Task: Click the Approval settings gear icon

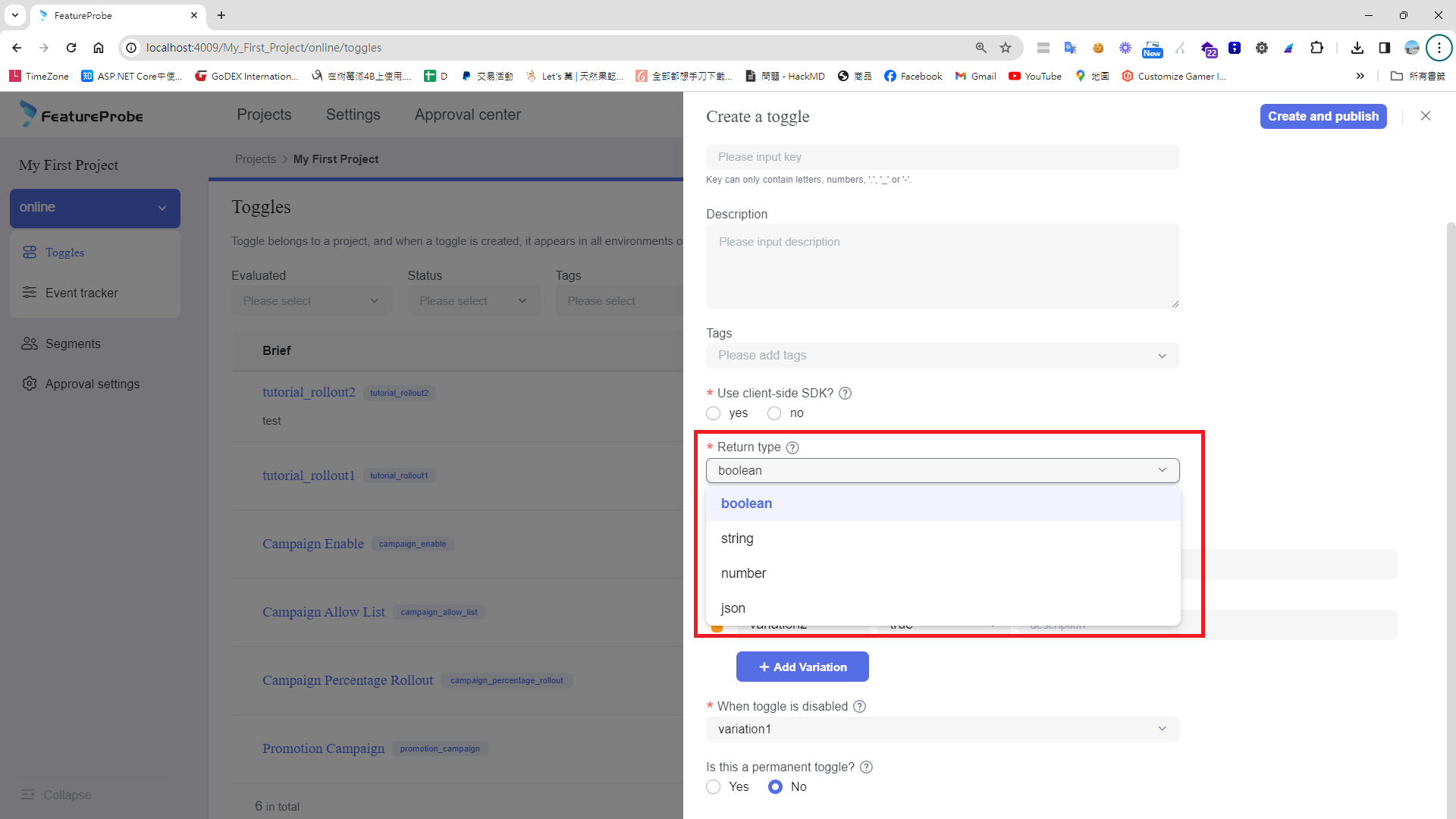Action: pos(30,384)
